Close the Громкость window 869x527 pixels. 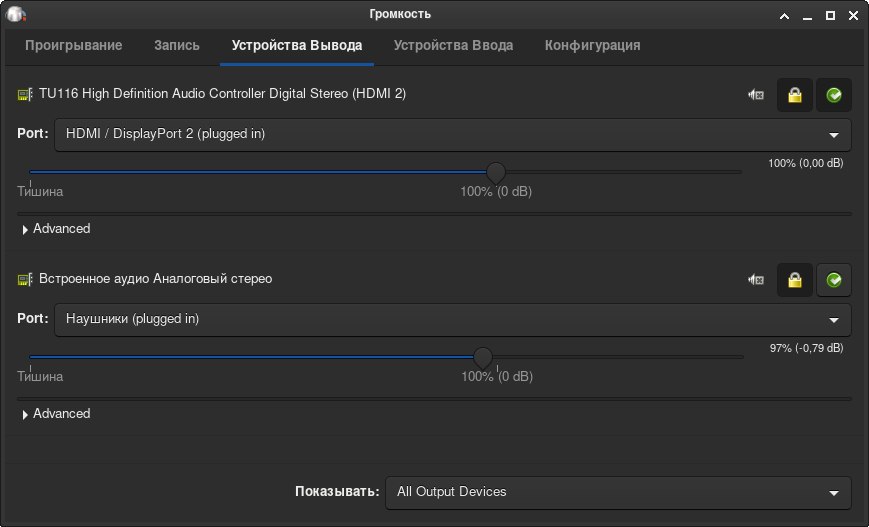(853, 16)
